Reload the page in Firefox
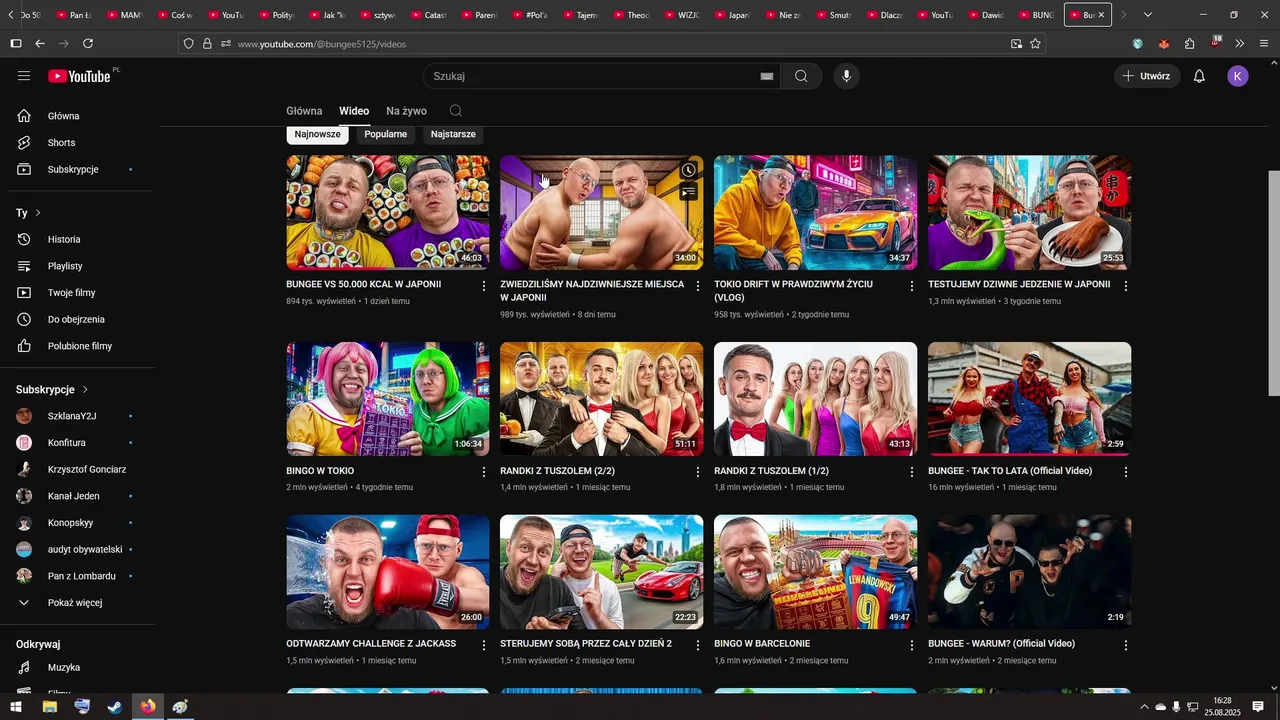This screenshot has width=1280, height=720. click(88, 44)
